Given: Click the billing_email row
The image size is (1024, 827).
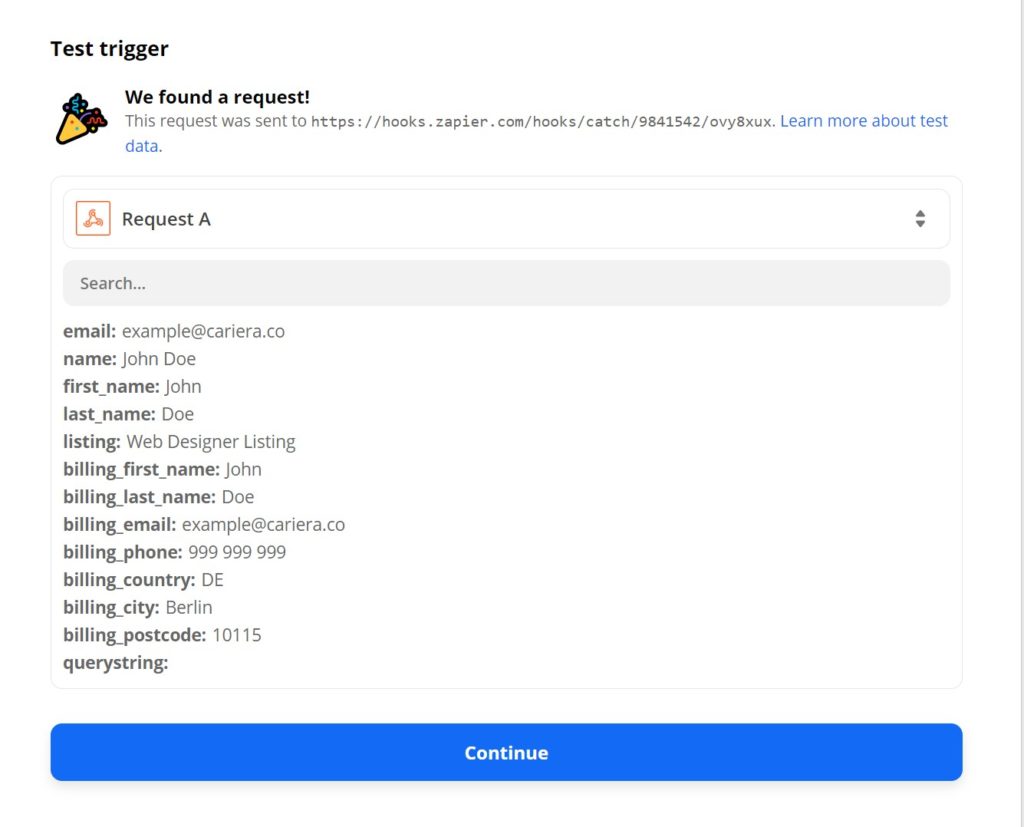Looking at the screenshot, I should [x=204, y=525].
